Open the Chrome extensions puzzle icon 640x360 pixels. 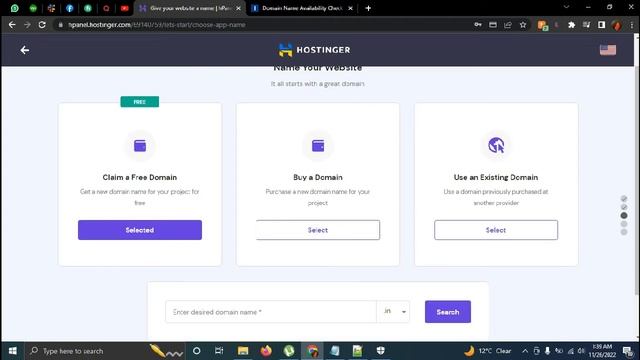click(x=571, y=25)
